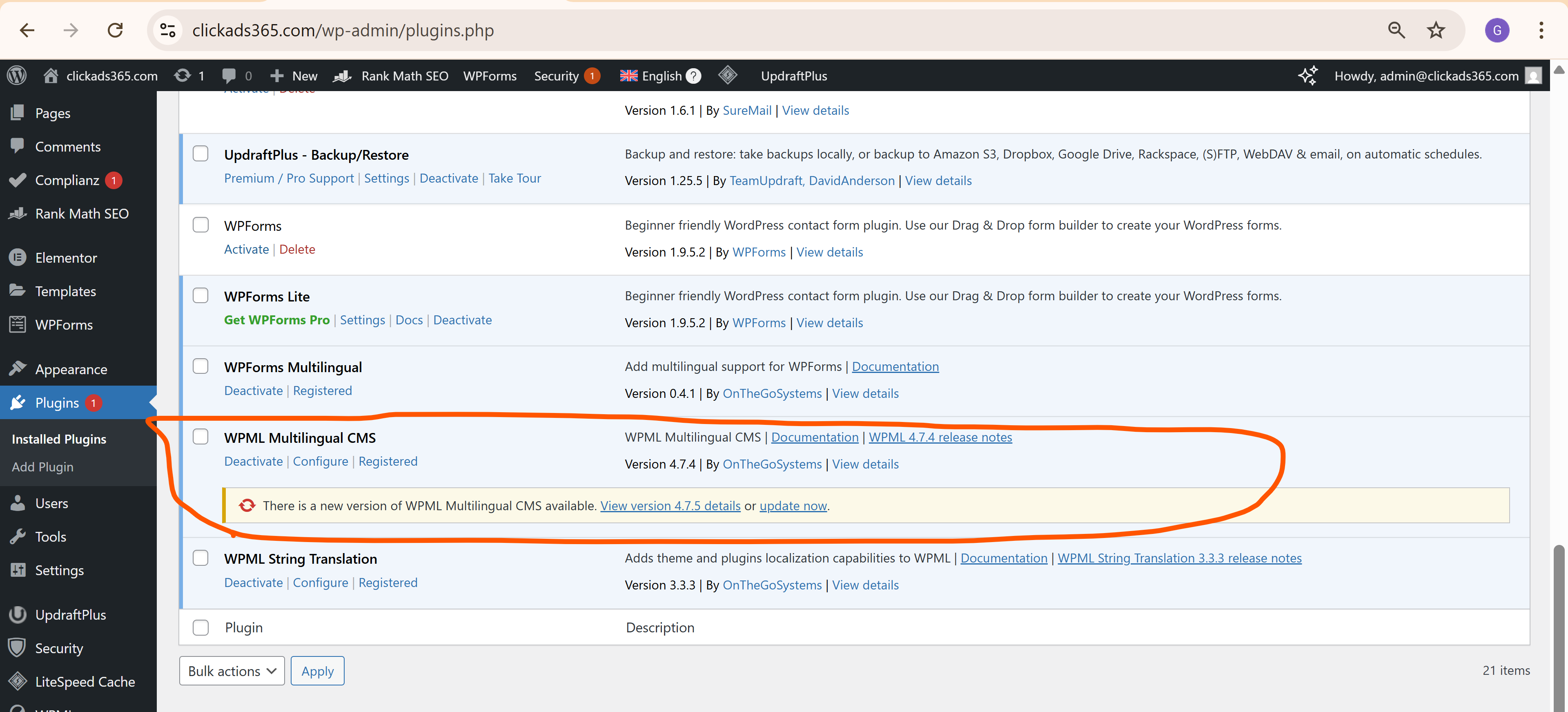The height and width of the screenshot is (712, 1568).
Task: Click the WPML language help question icon
Action: pos(693,76)
